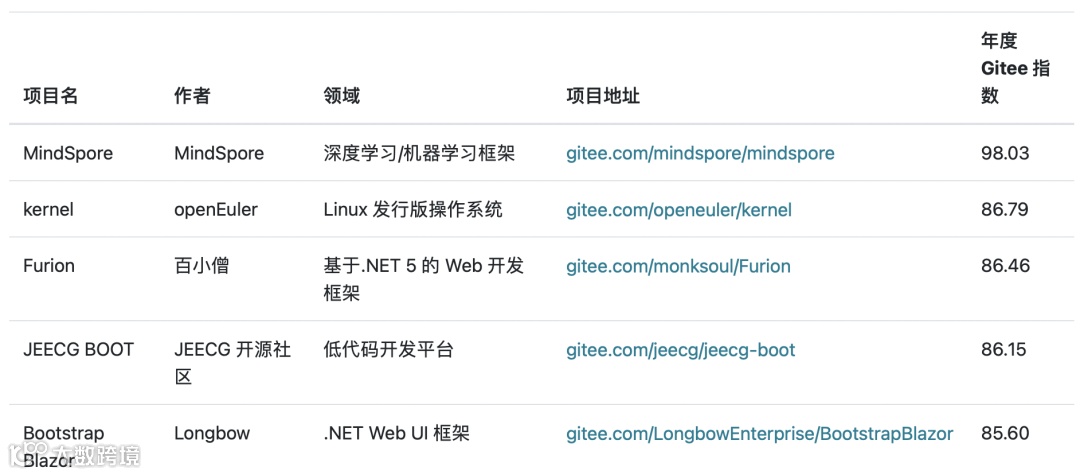
Task: Open the LongbowEnterprise/BootstrapBlazor link
Action: [x=760, y=434]
